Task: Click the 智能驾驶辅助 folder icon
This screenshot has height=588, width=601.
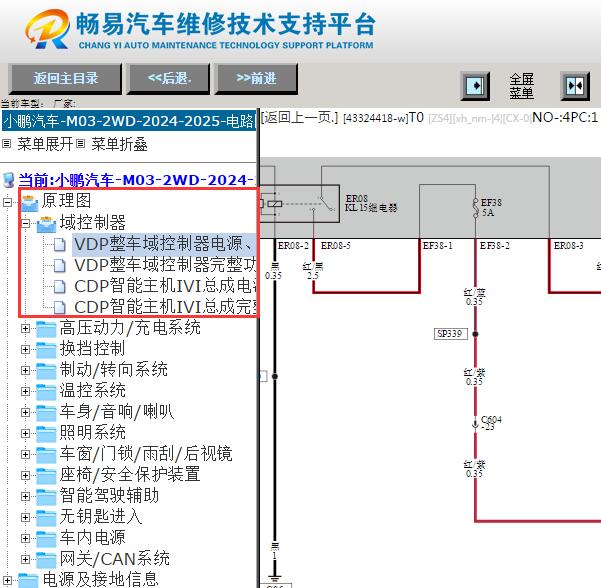Action: [x=46, y=497]
